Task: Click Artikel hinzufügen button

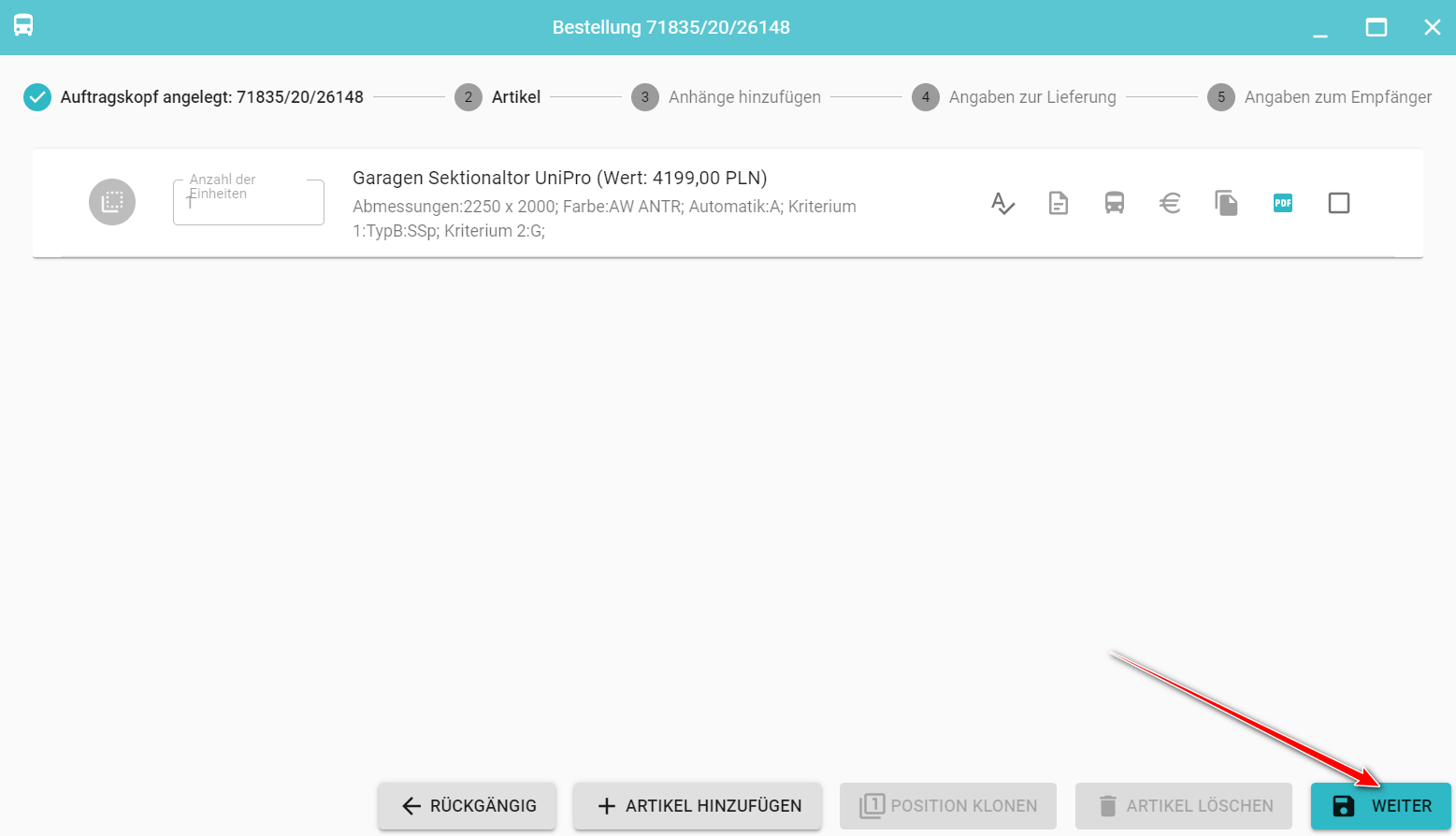Action: [698, 806]
